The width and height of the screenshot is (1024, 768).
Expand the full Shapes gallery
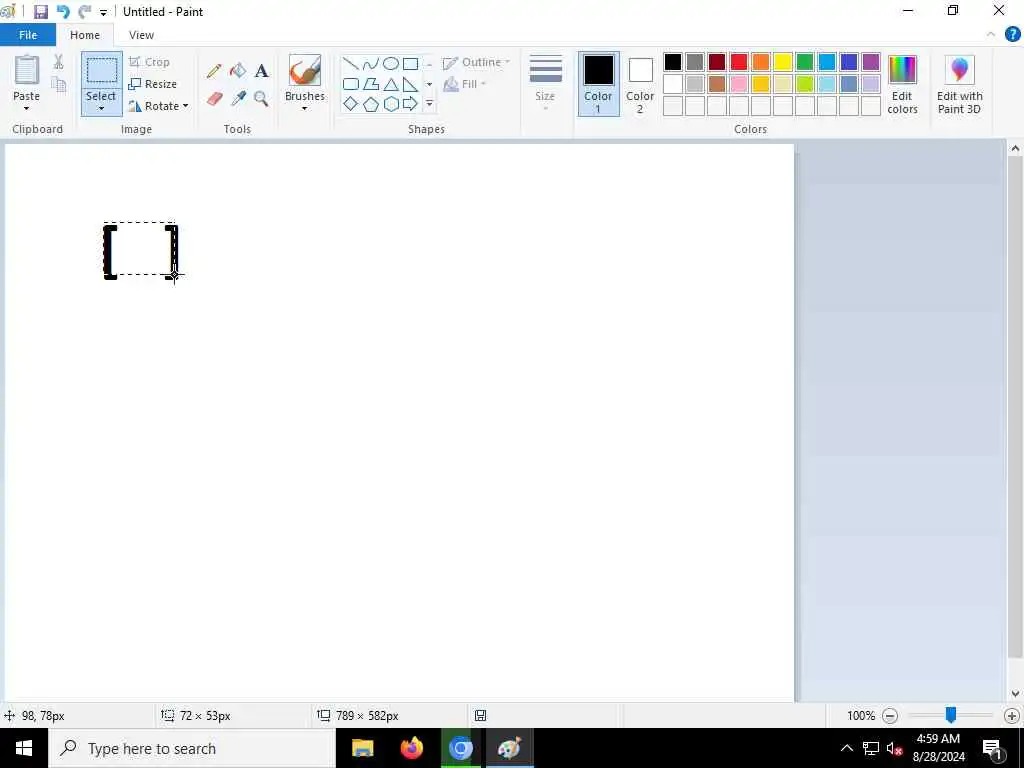click(x=429, y=104)
